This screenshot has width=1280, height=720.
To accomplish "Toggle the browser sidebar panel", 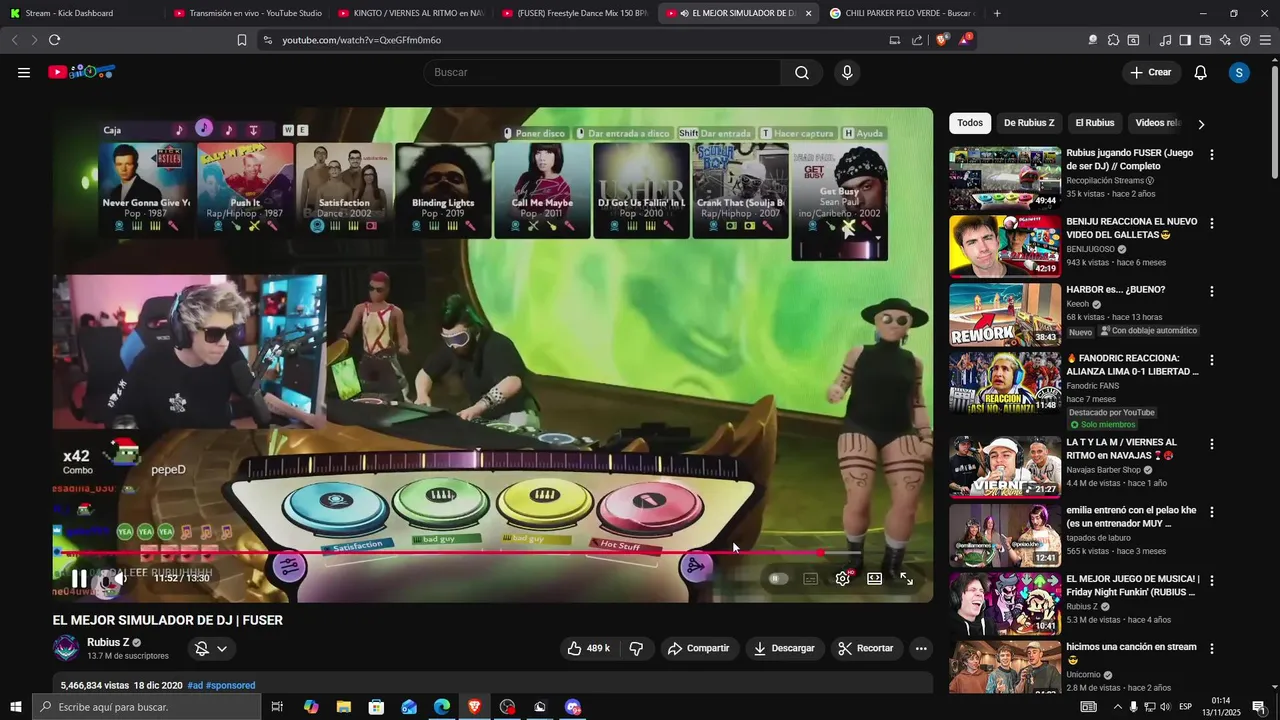I will [x=1185, y=40].
